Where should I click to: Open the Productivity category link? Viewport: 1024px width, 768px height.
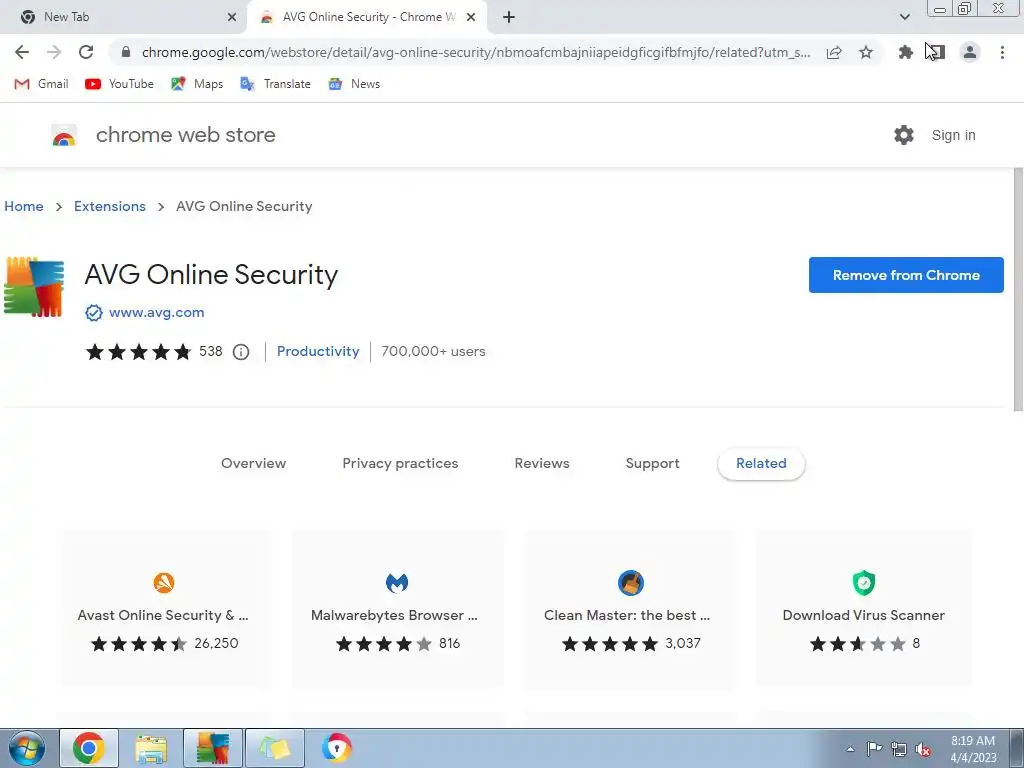318,351
